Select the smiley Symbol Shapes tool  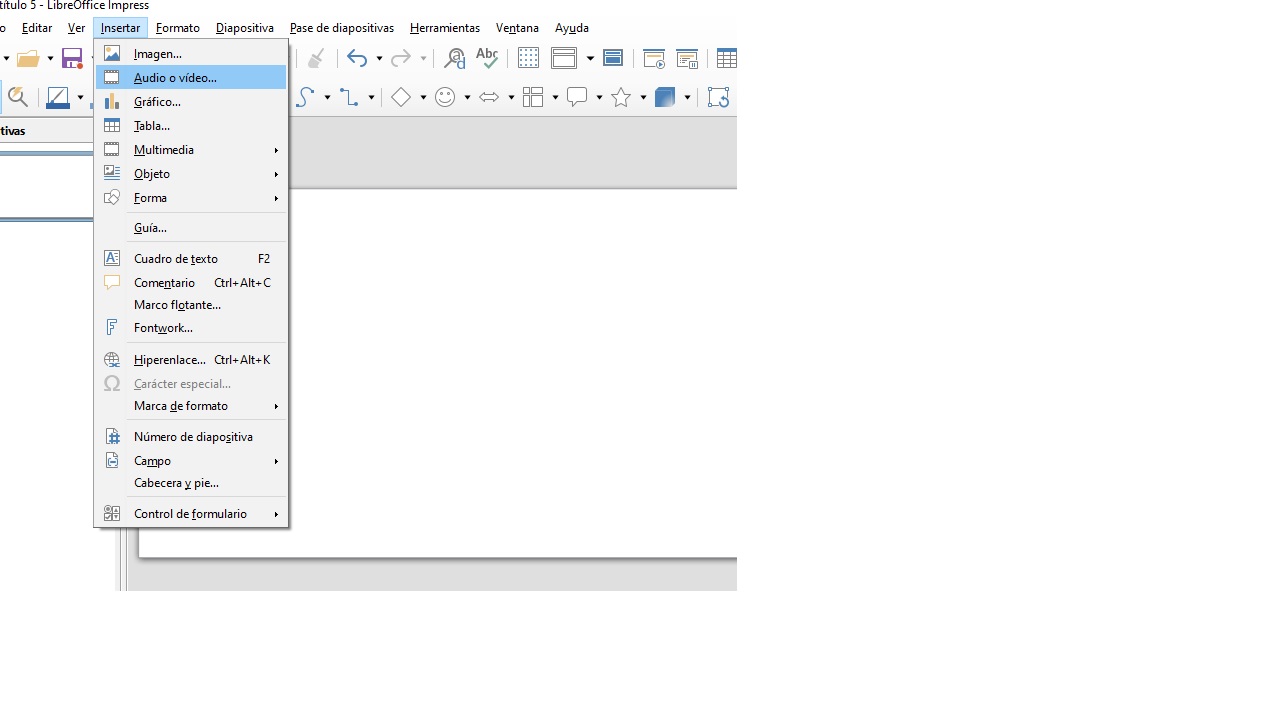tap(445, 97)
